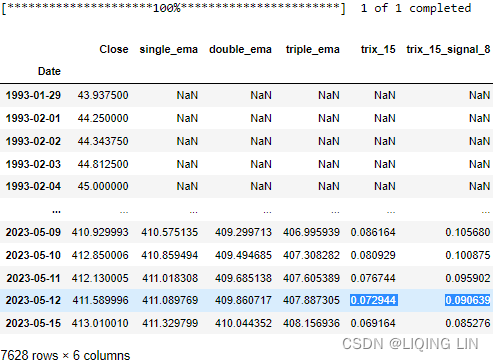Click Close value 411.589996
Screen dimensions: 493x361
100,300
